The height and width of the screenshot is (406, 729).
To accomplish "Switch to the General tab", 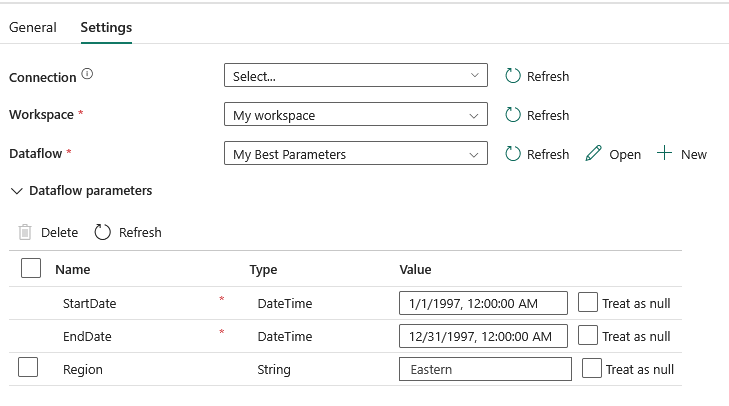I will 33,27.
